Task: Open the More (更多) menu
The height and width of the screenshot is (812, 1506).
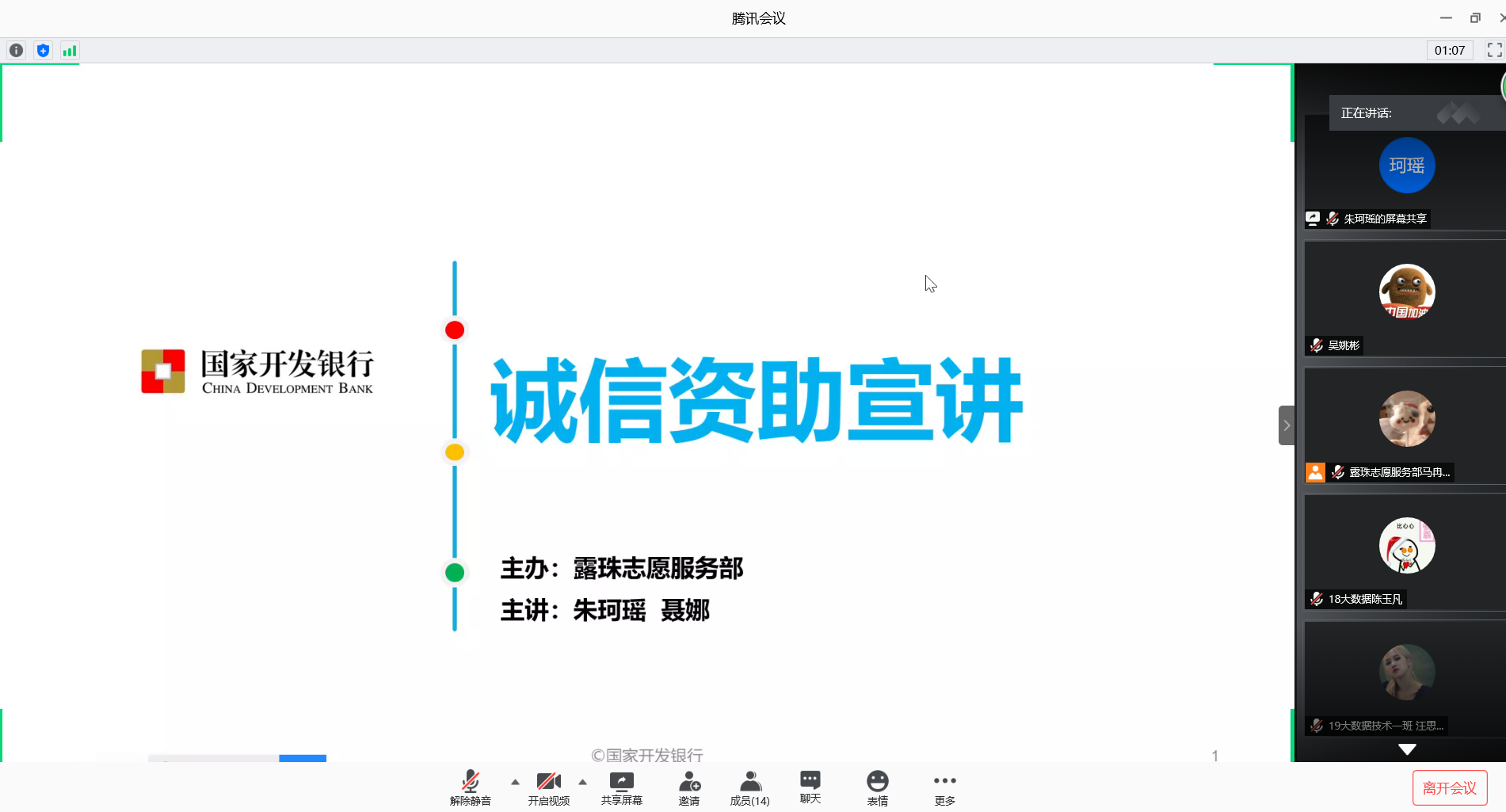Action: [x=944, y=788]
